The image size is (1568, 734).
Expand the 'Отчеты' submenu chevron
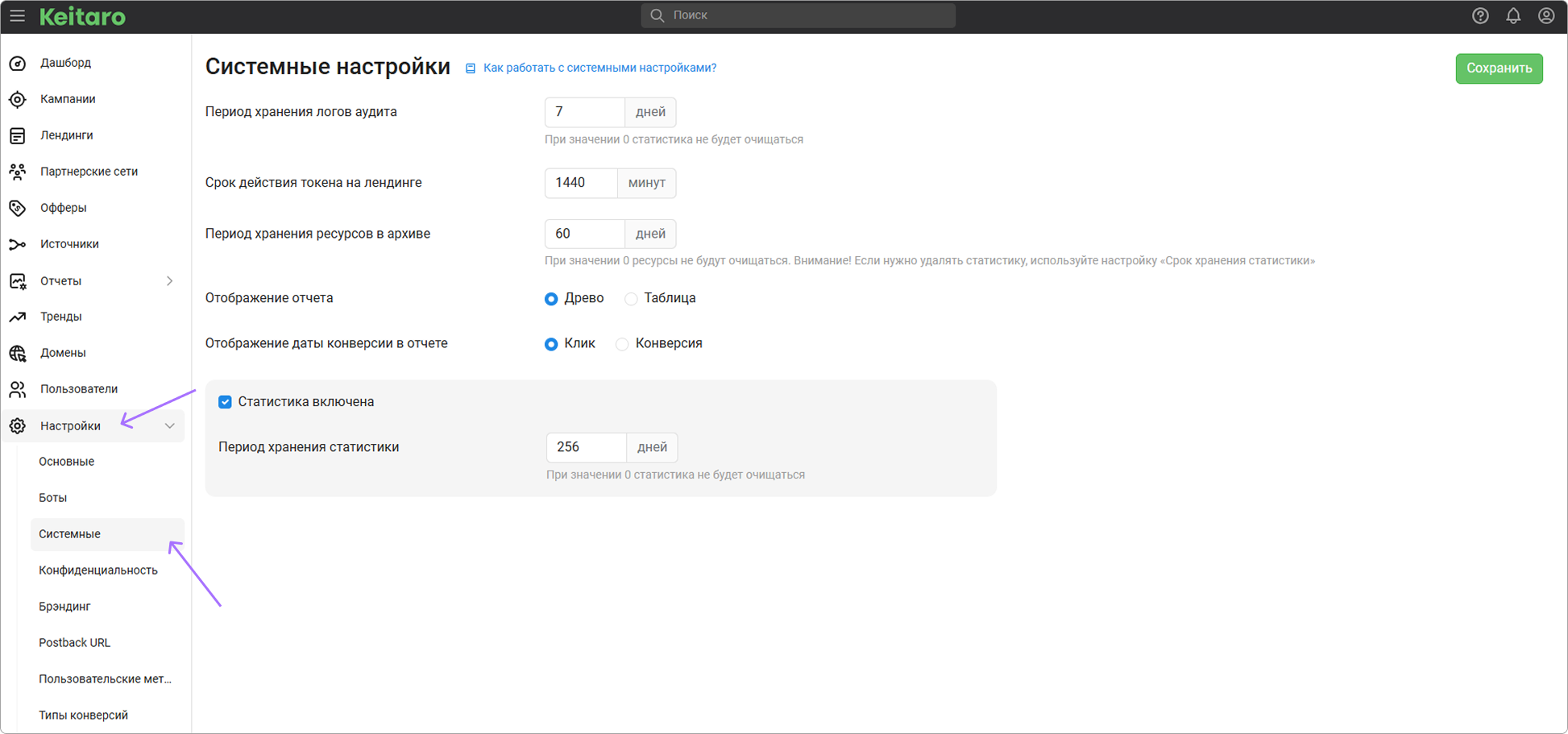(169, 281)
